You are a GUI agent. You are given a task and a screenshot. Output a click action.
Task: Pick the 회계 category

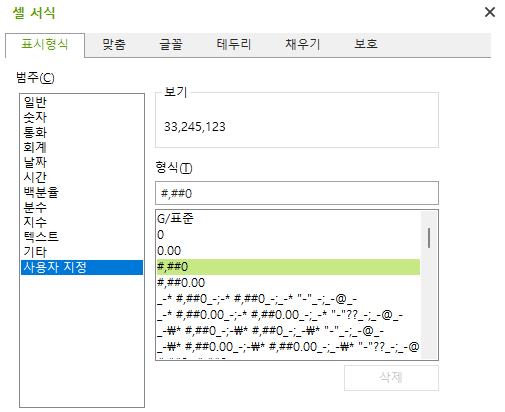82,147
